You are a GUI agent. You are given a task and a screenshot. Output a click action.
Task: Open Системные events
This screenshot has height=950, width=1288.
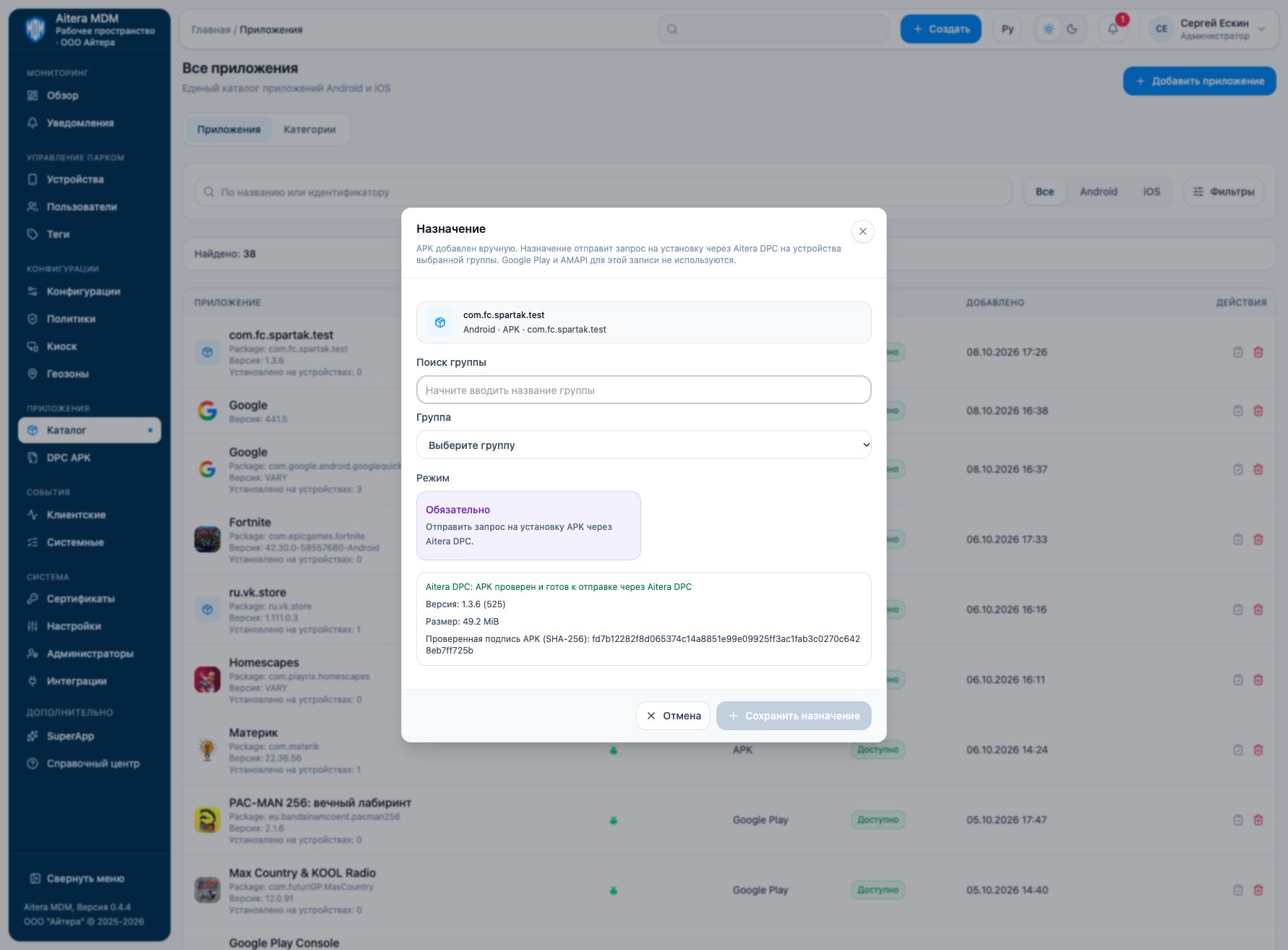90,542
